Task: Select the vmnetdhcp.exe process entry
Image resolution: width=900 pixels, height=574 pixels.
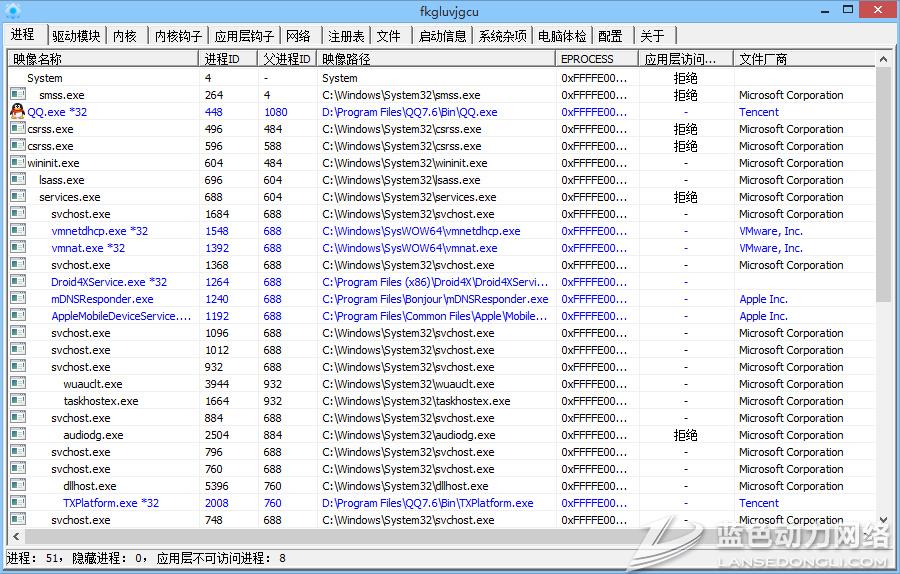Action: coord(99,231)
